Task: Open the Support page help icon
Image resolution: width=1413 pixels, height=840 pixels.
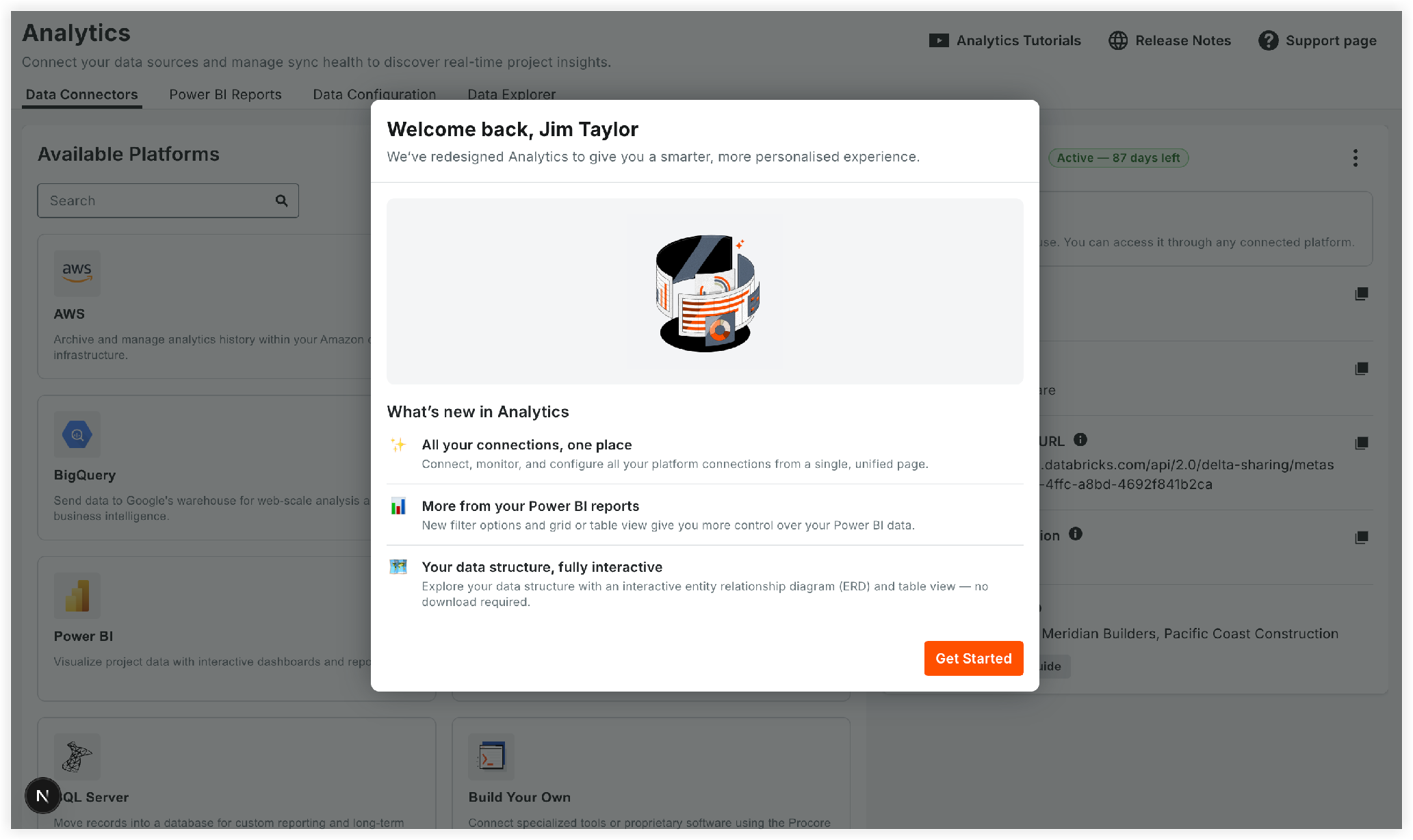Action: point(1268,40)
